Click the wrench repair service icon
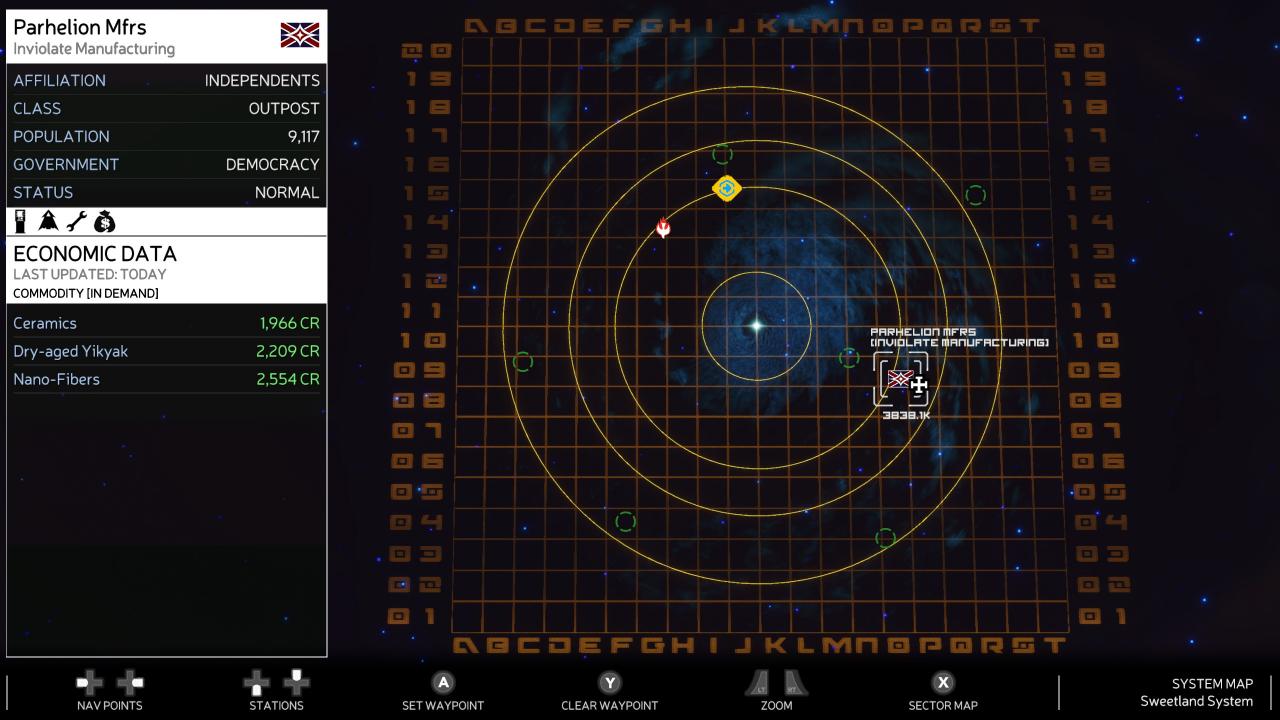1280x720 pixels. click(x=76, y=222)
